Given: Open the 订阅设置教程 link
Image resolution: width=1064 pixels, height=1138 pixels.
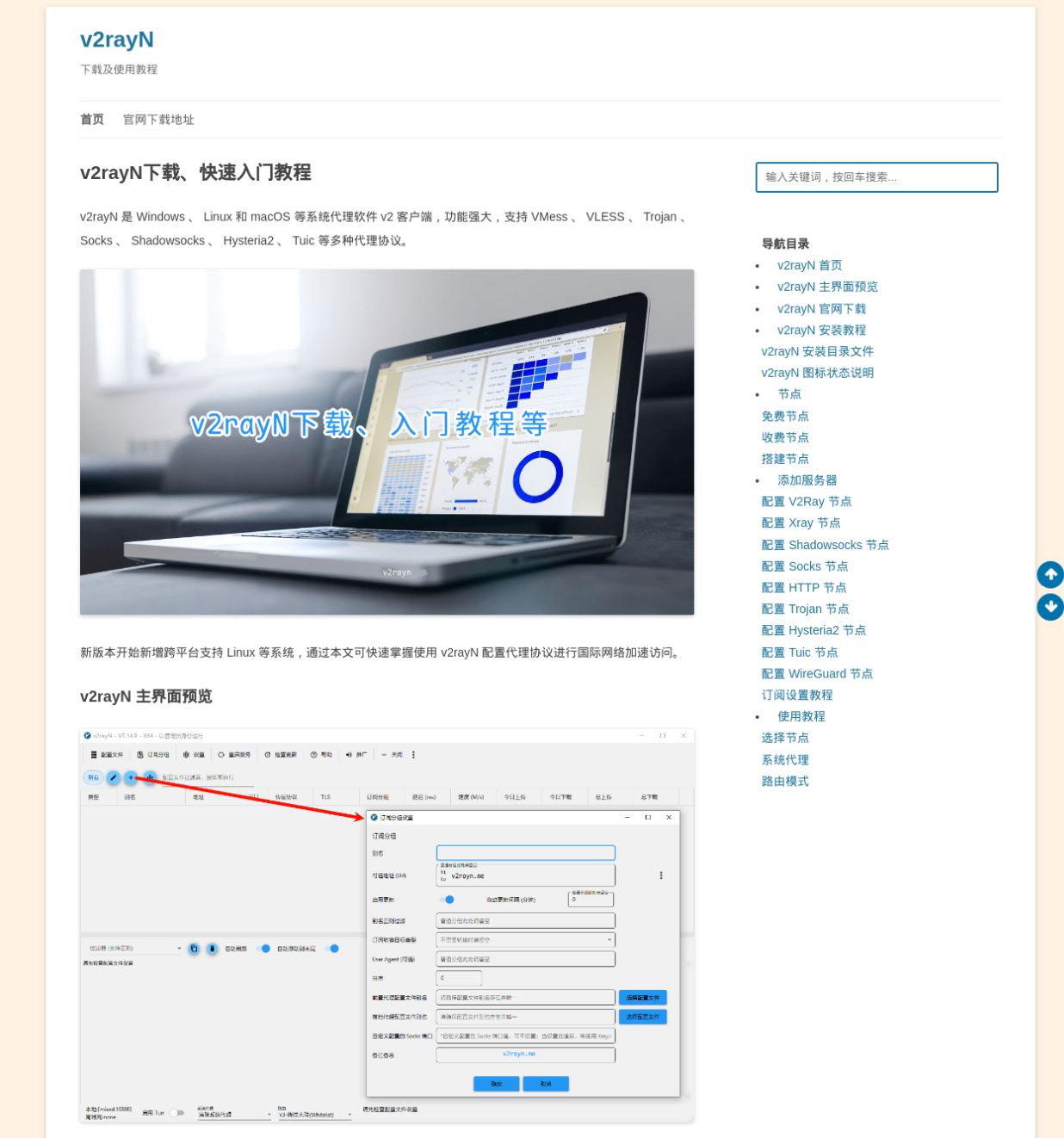Looking at the screenshot, I should tap(797, 695).
